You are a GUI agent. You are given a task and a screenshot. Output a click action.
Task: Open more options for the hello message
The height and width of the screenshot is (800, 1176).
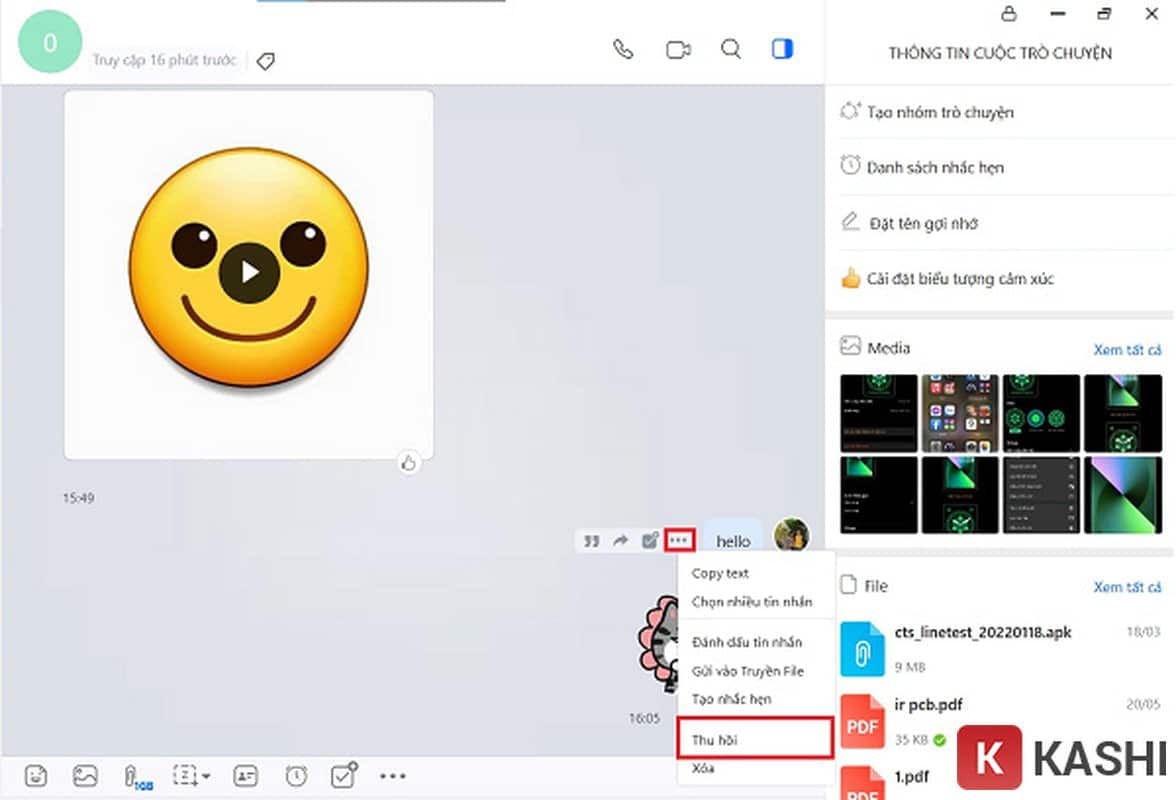click(679, 540)
